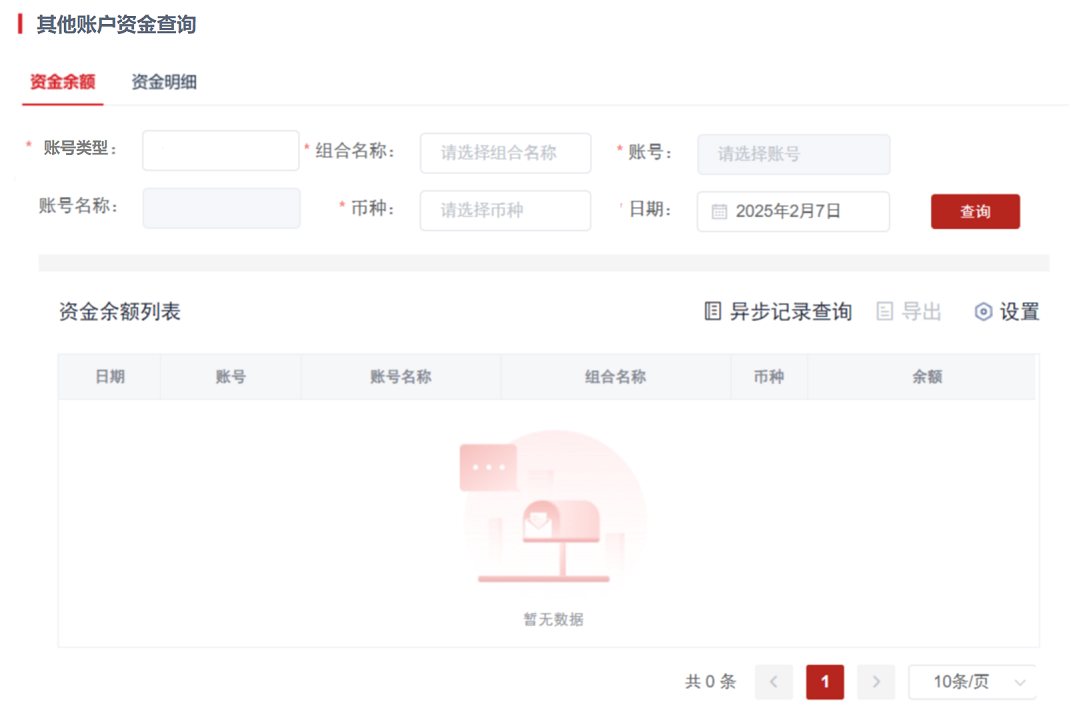Image resolution: width=1069 pixels, height=711 pixels.
Task: Click the 账号名称 input field
Action: point(221,208)
